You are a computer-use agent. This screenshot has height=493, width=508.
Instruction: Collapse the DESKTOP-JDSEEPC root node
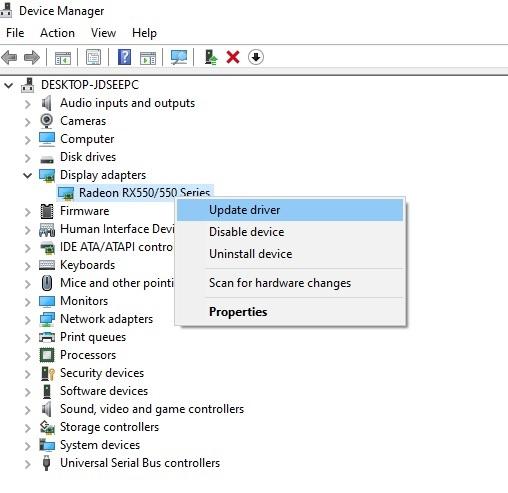coord(9,85)
